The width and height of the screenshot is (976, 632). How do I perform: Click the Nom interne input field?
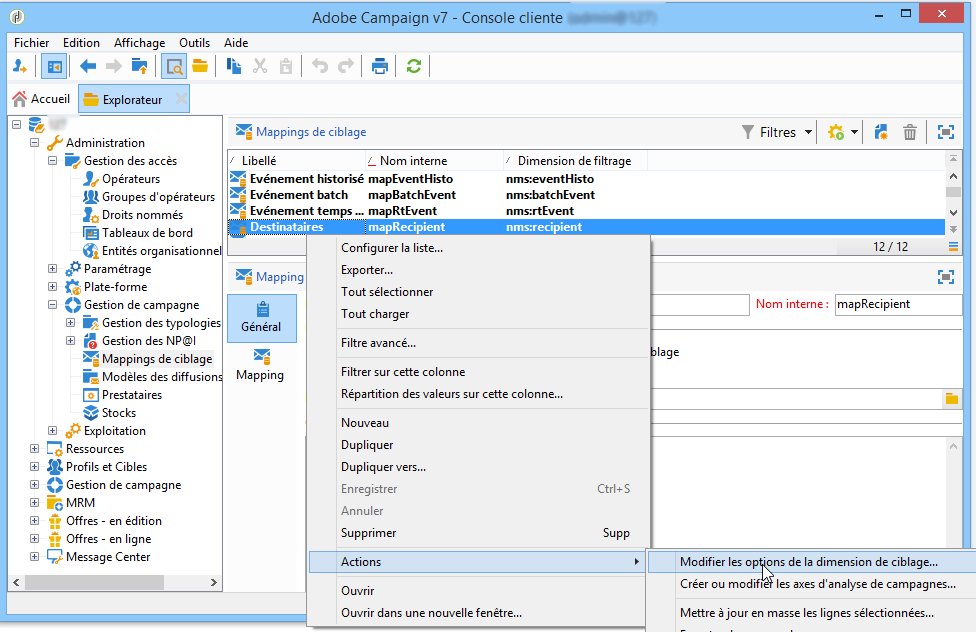(x=898, y=304)
